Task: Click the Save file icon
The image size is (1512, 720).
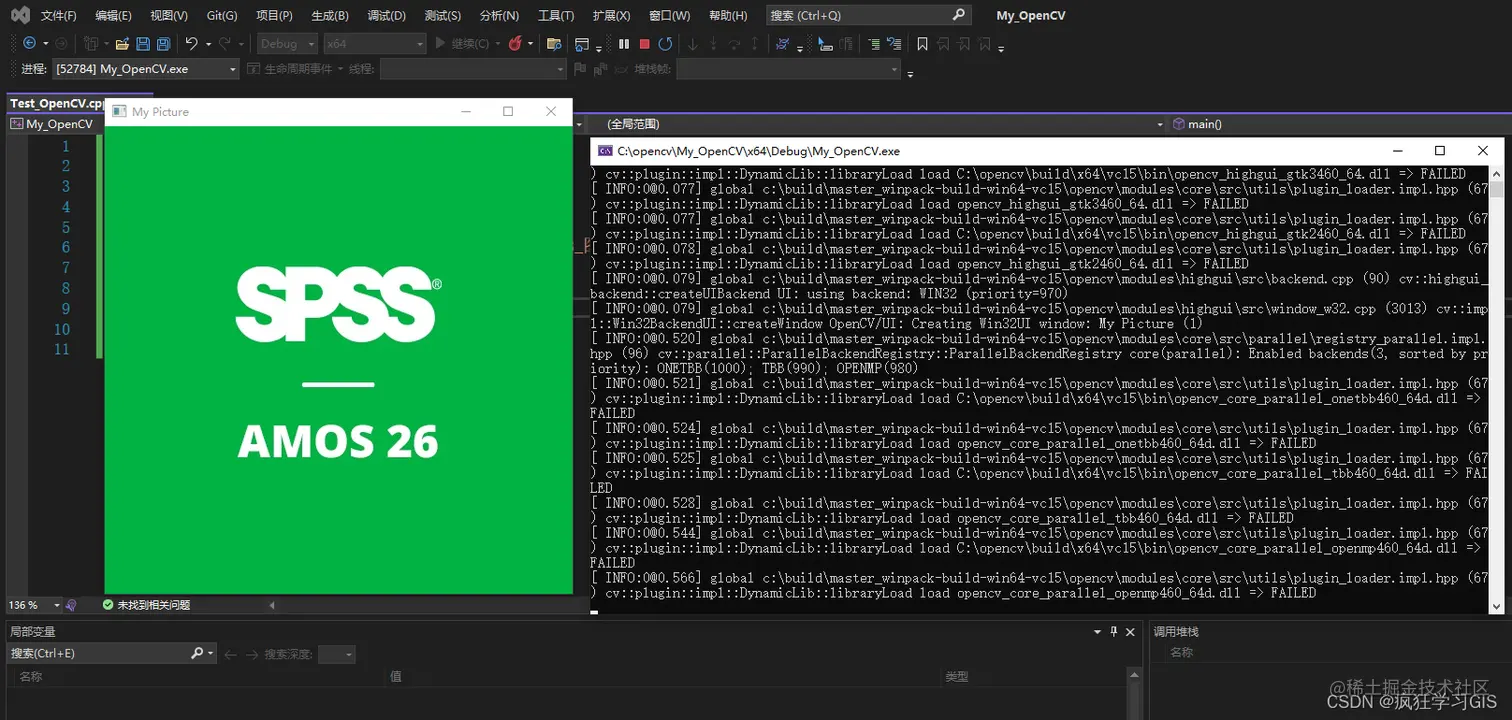Action: click(142, 44)
